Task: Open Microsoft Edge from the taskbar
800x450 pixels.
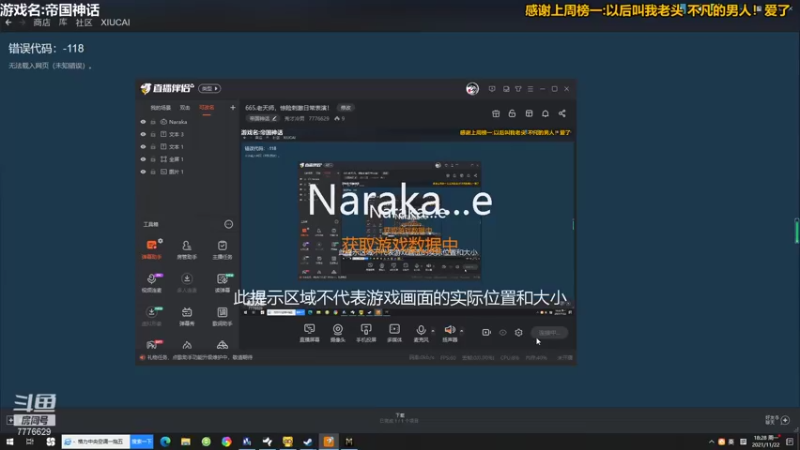Action: tap(165, 441)
